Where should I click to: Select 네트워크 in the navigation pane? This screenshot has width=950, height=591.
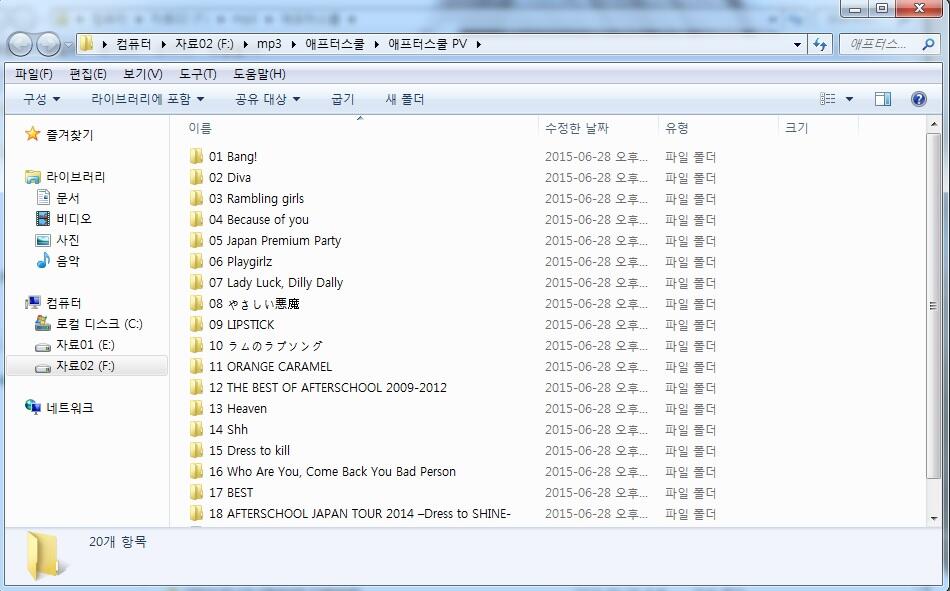[70, 408]
